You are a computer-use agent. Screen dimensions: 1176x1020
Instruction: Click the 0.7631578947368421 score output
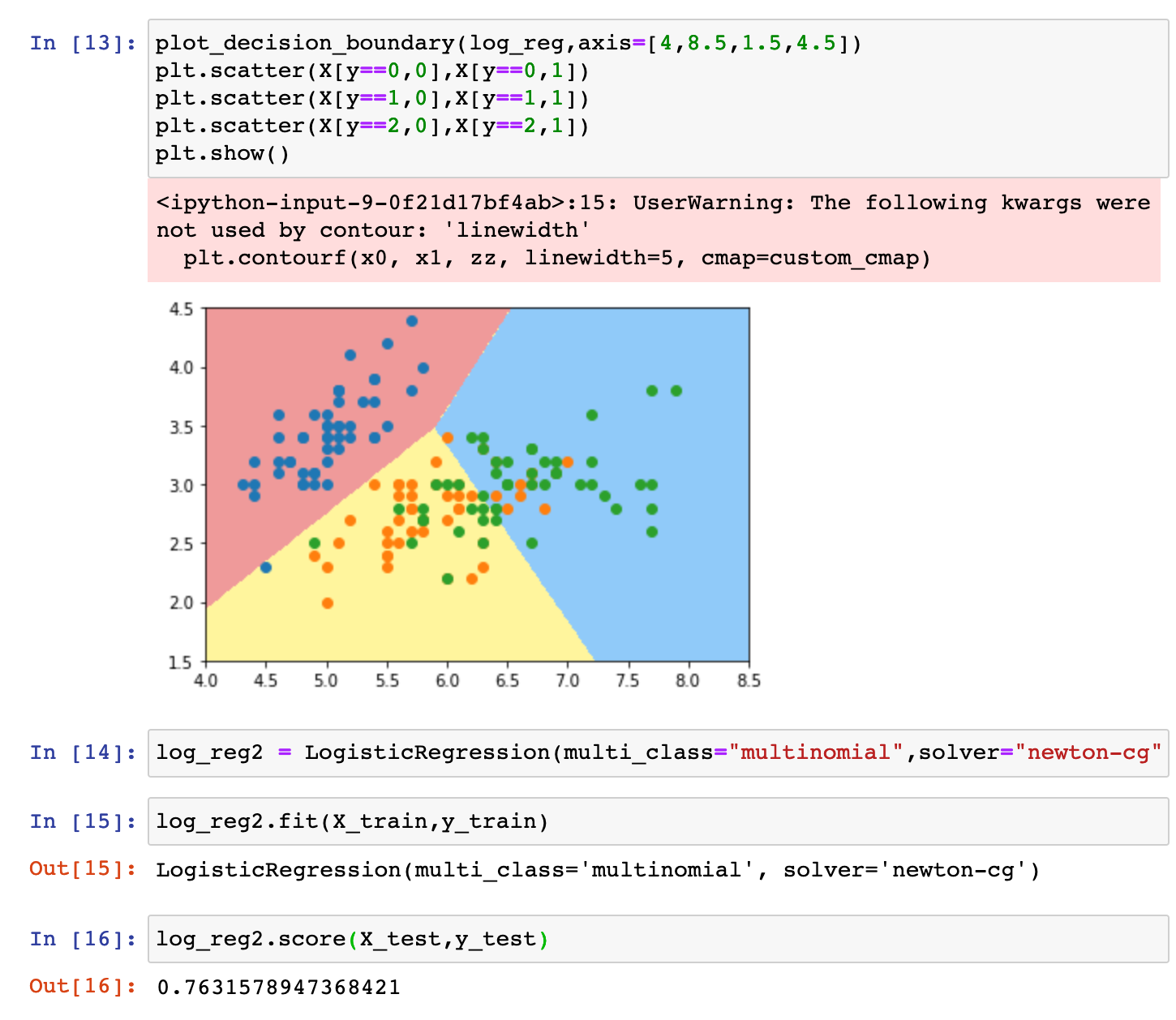(x=278, y=987)
